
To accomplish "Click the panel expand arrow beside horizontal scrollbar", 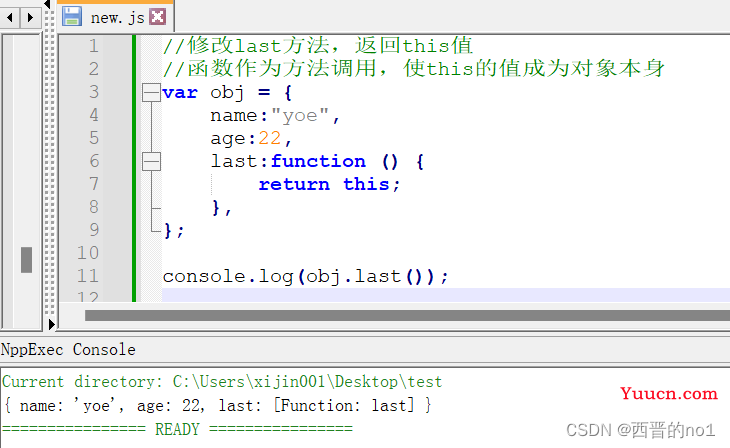I will tap(51, 324).
